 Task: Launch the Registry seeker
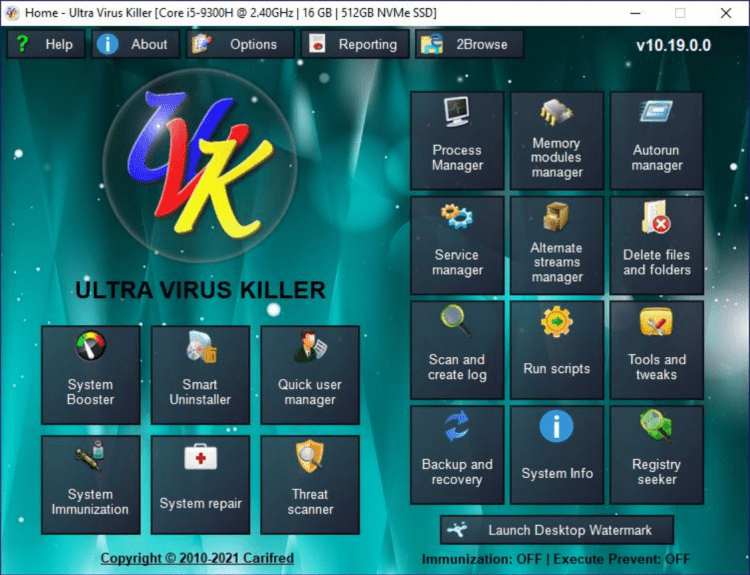[657, 455]
